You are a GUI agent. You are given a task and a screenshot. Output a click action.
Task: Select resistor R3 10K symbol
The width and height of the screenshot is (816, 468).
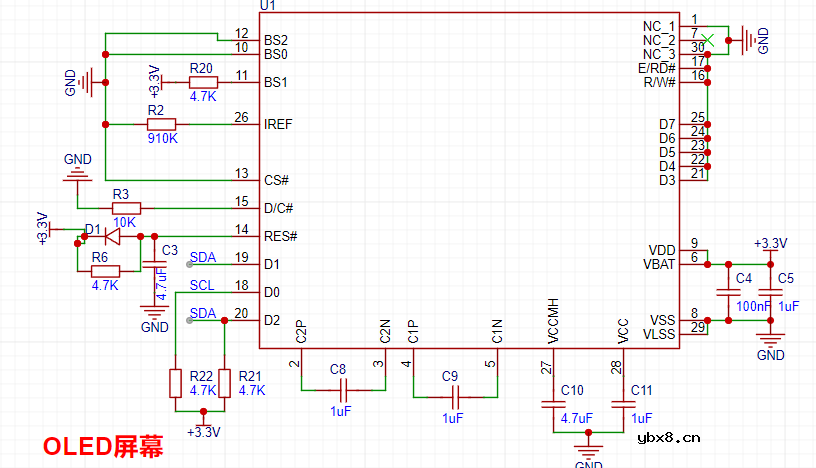click(125, 208)
